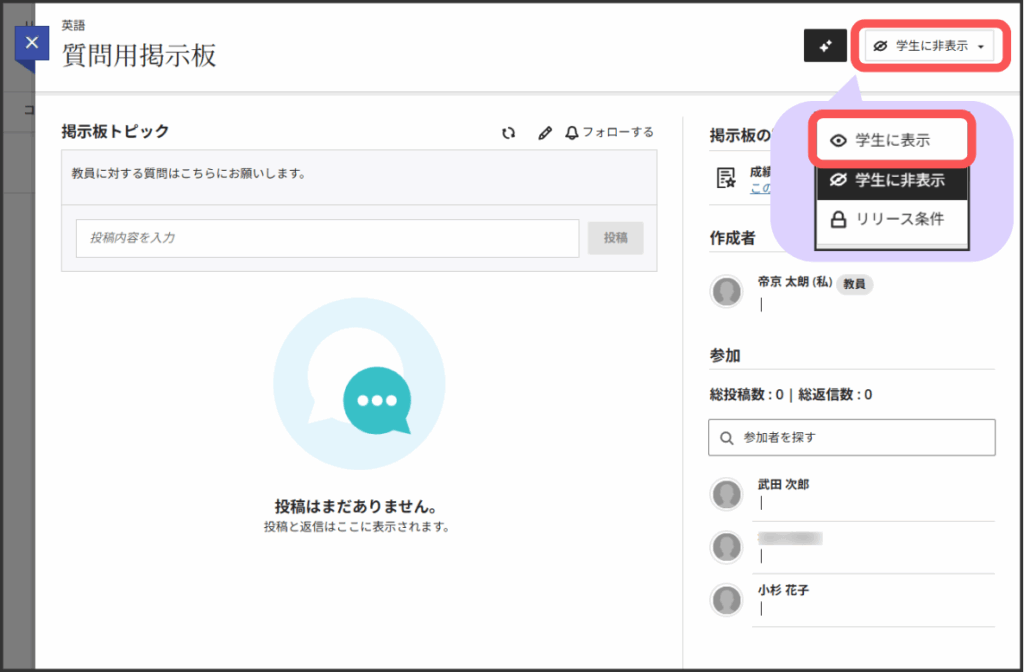The image size is (1024, 672).
Task: Open the 学生に非表示 visibility dropdown button
Action: [x=928, y=46]
